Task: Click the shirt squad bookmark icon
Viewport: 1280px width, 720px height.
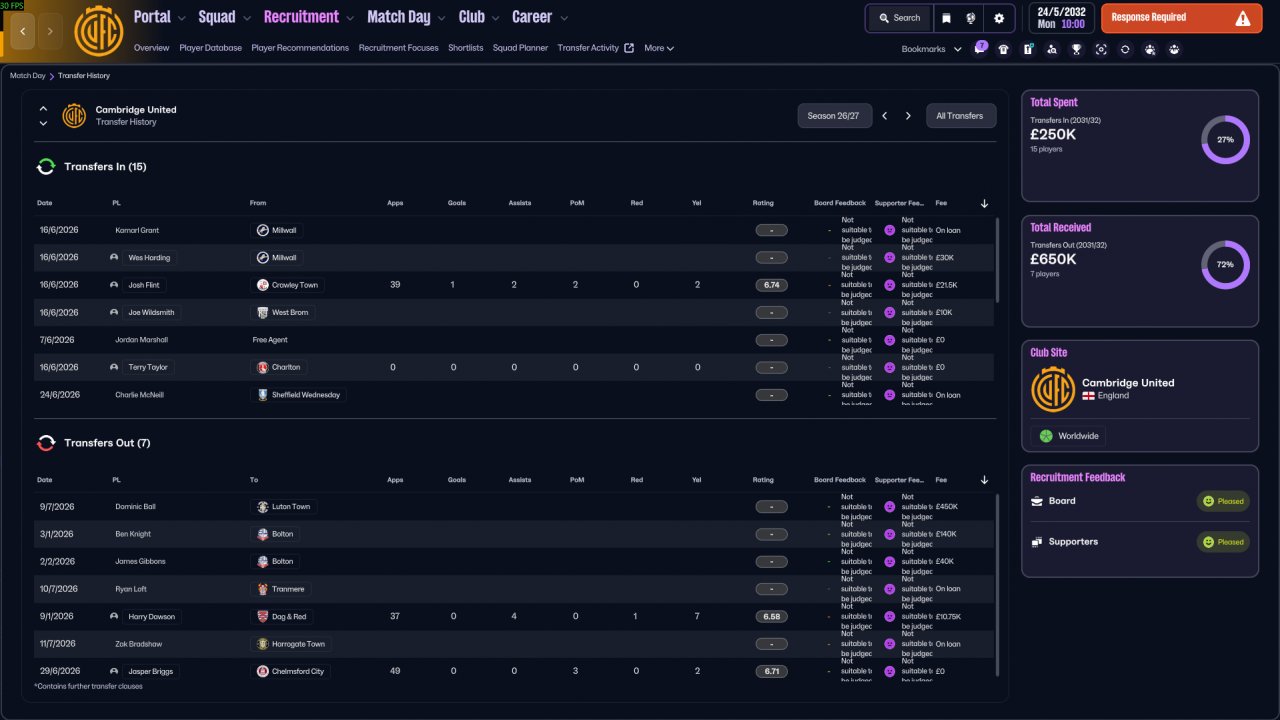Action: coord(1004,49)
